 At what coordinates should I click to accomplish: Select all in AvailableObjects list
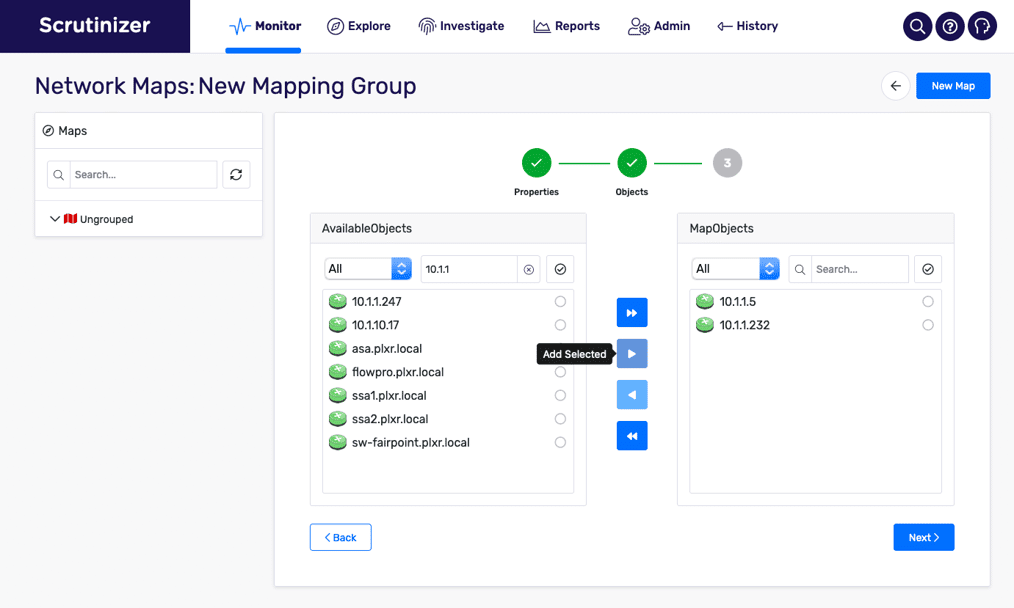[560, 269]
